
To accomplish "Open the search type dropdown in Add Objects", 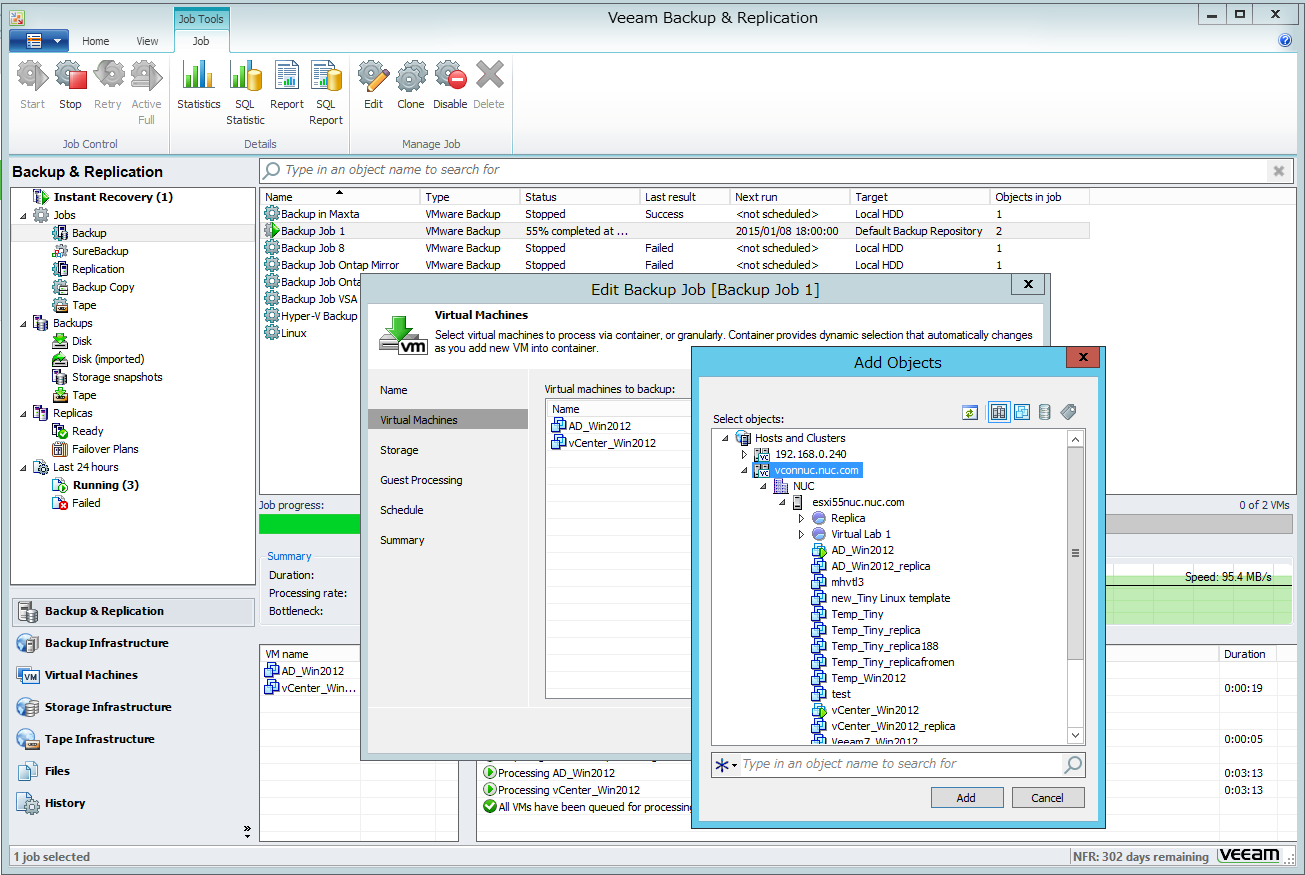I will click(x=726, y=765).
